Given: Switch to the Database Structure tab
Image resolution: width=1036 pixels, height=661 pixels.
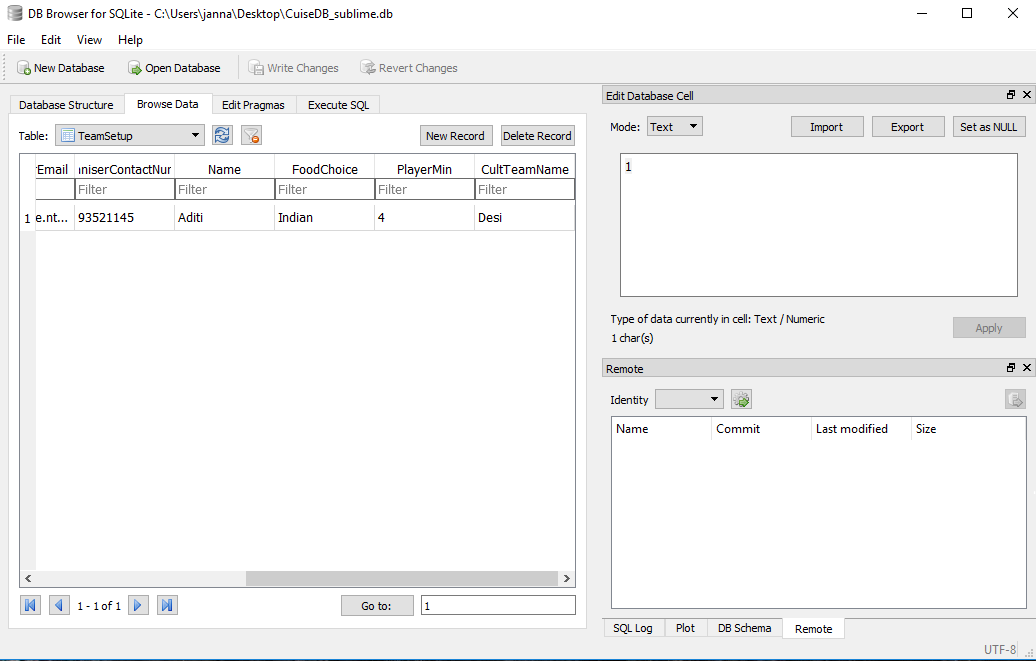Looking at the screenshot, I should click(x=66, y=105).
